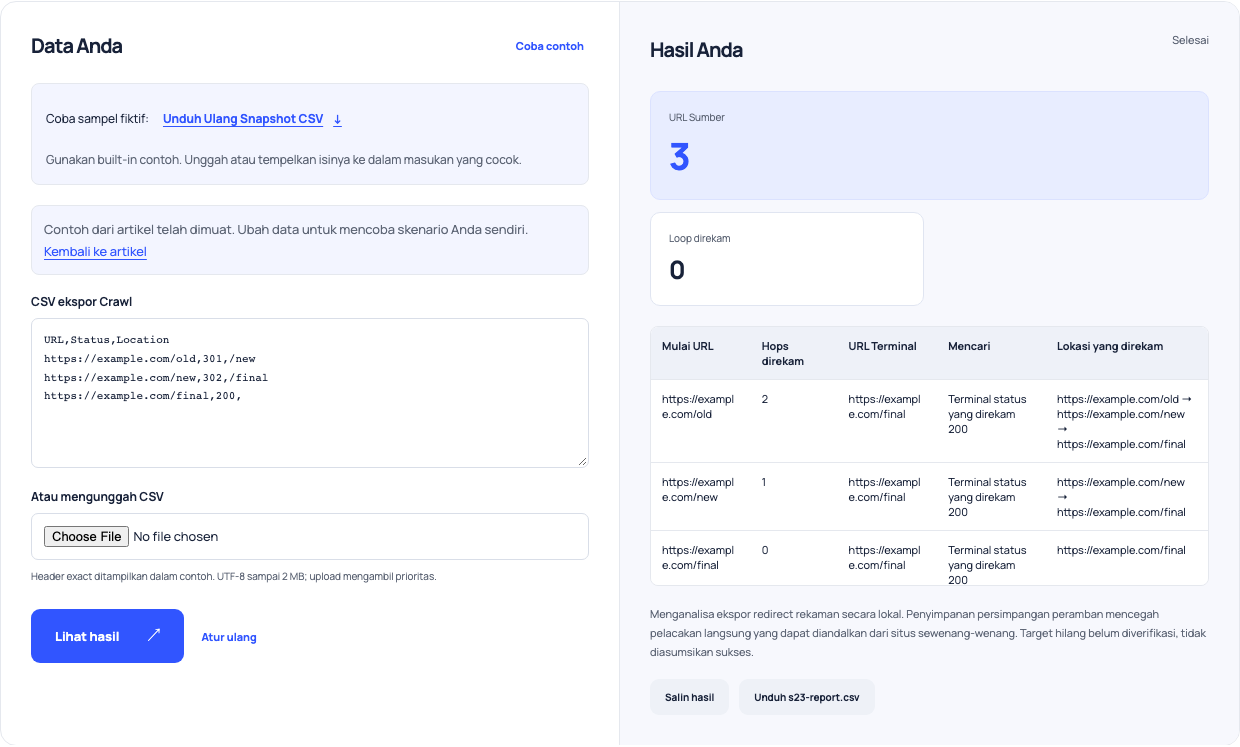Image resolution: width=1240 pixels, height=747 pixels.
Task: Click the Lokasi yang direkam column header
Action: pos(1110,346)
